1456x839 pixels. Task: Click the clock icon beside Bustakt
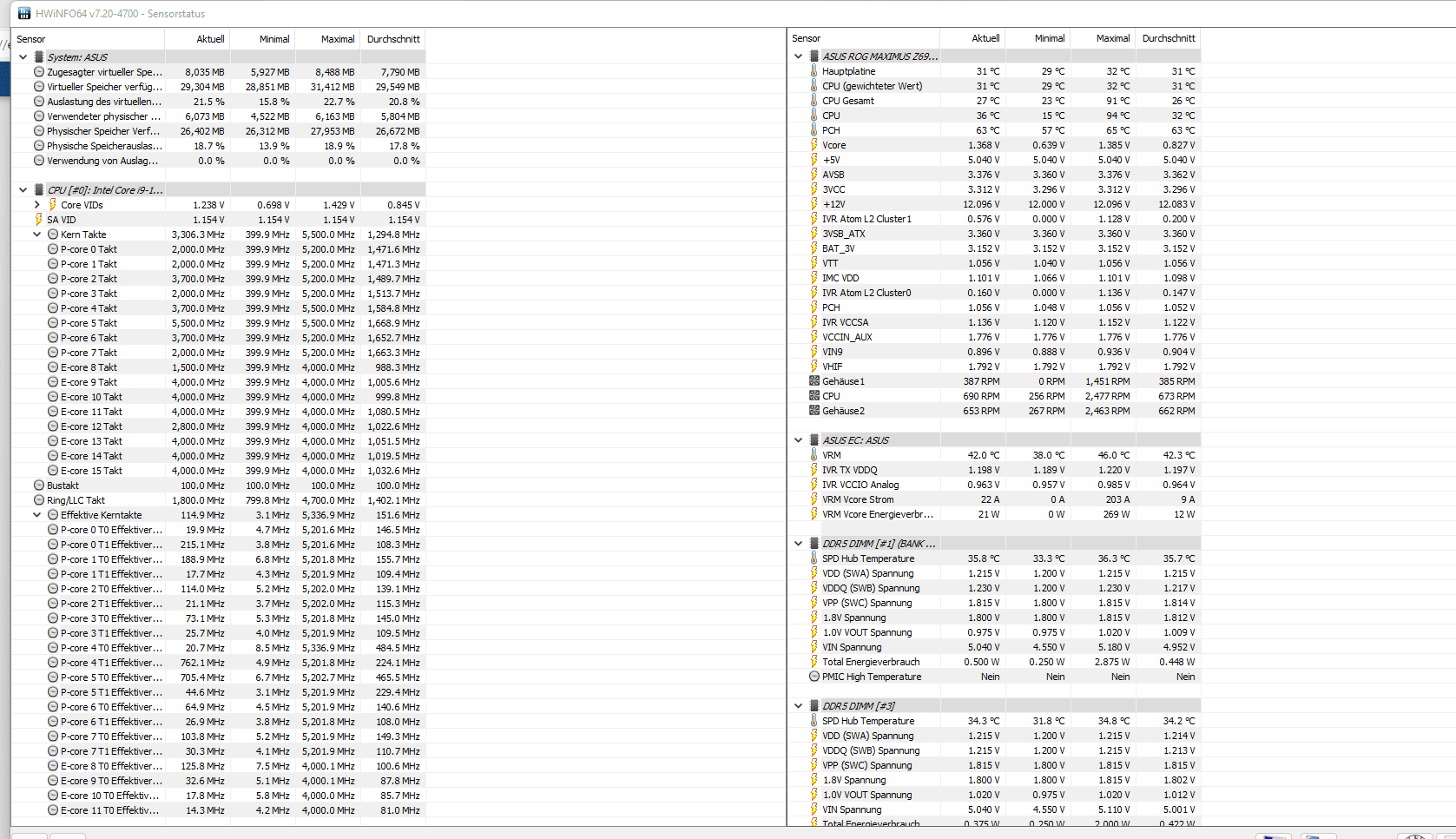click(x=39, y=486)
